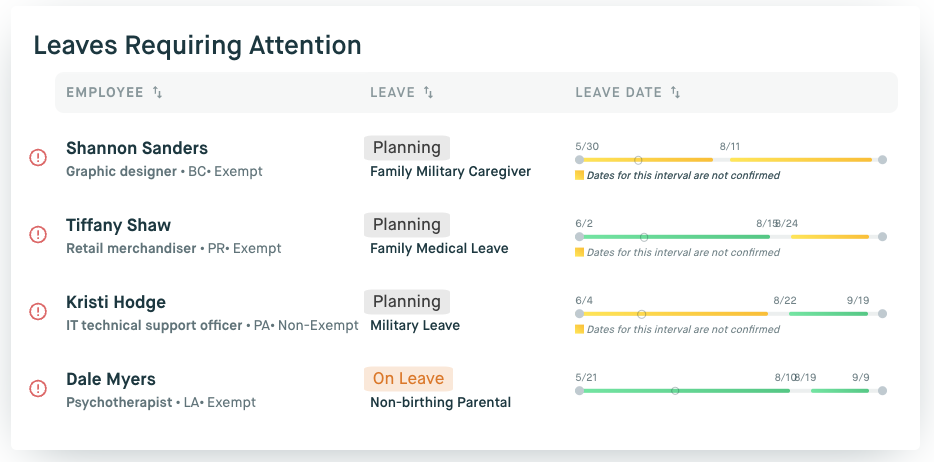This screenshot has width=934, height=462.
Task: Click warning icon next to Dale Myers
Action: point(38,388)
